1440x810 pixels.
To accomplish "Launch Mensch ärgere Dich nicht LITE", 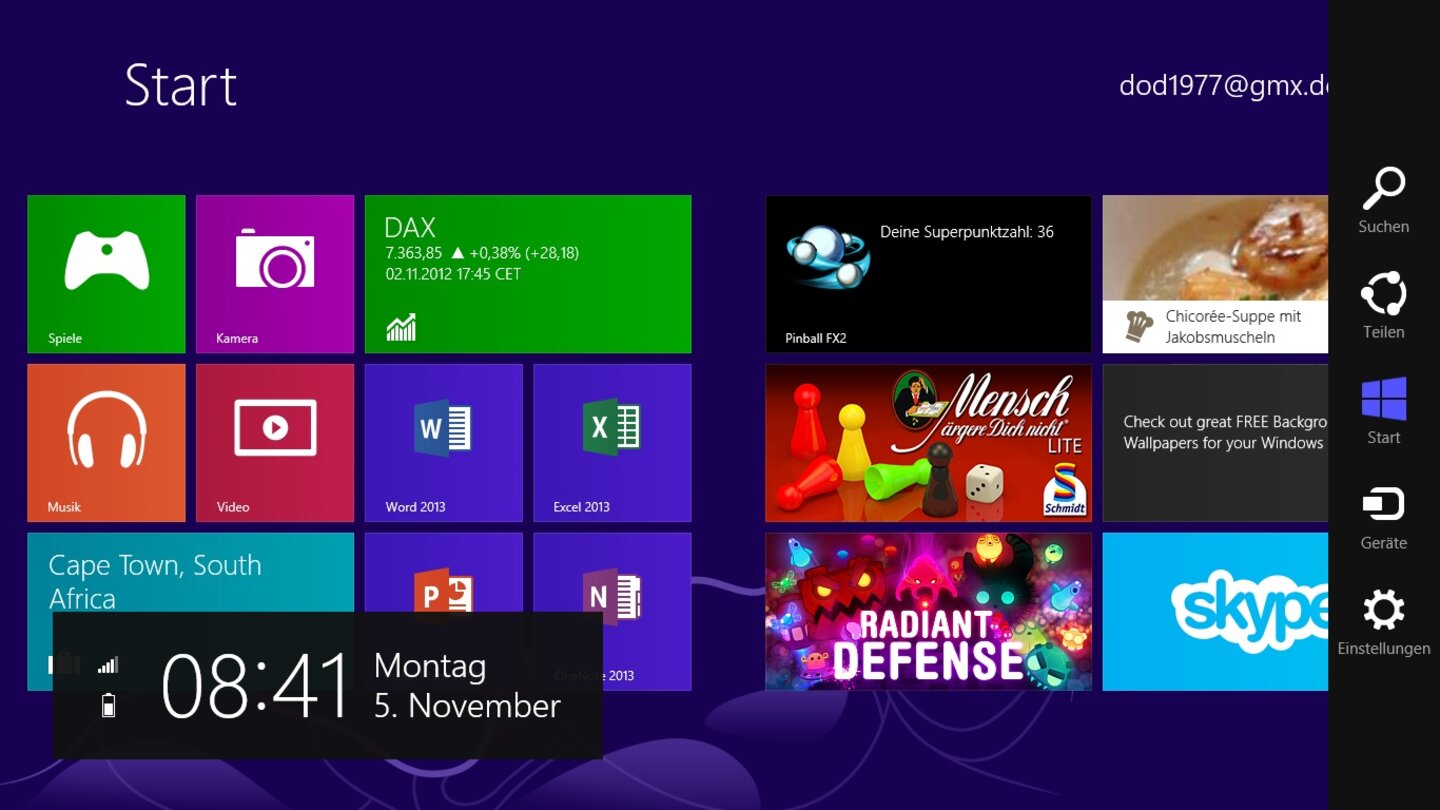I will coord(928,443).
